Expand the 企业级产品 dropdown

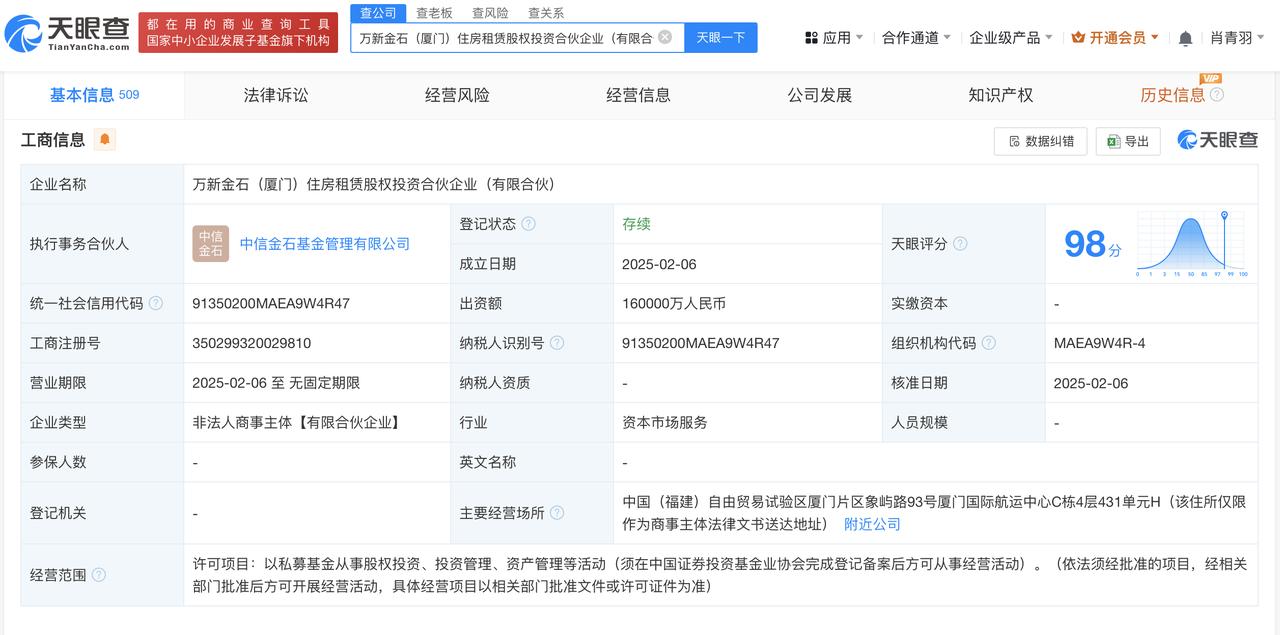click(1011, 38)
